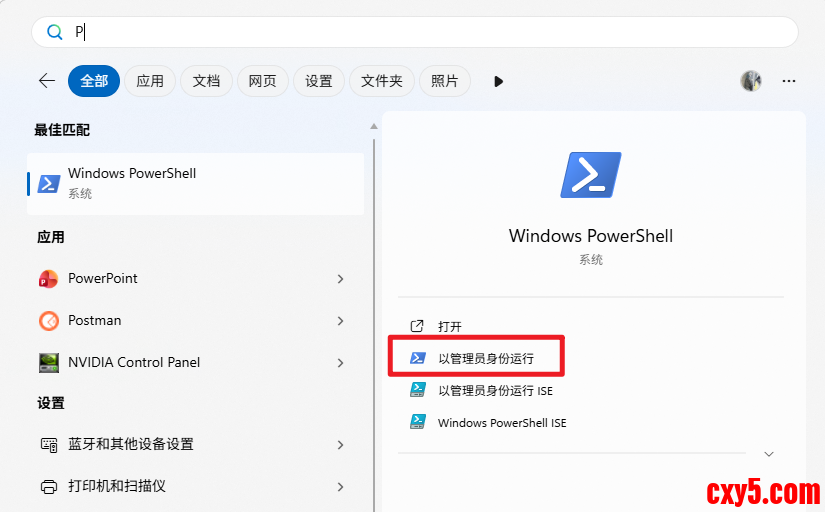
Task: Open 打印机和扫描仪 result
Action: pyautogui.click(x=117, y=486)
